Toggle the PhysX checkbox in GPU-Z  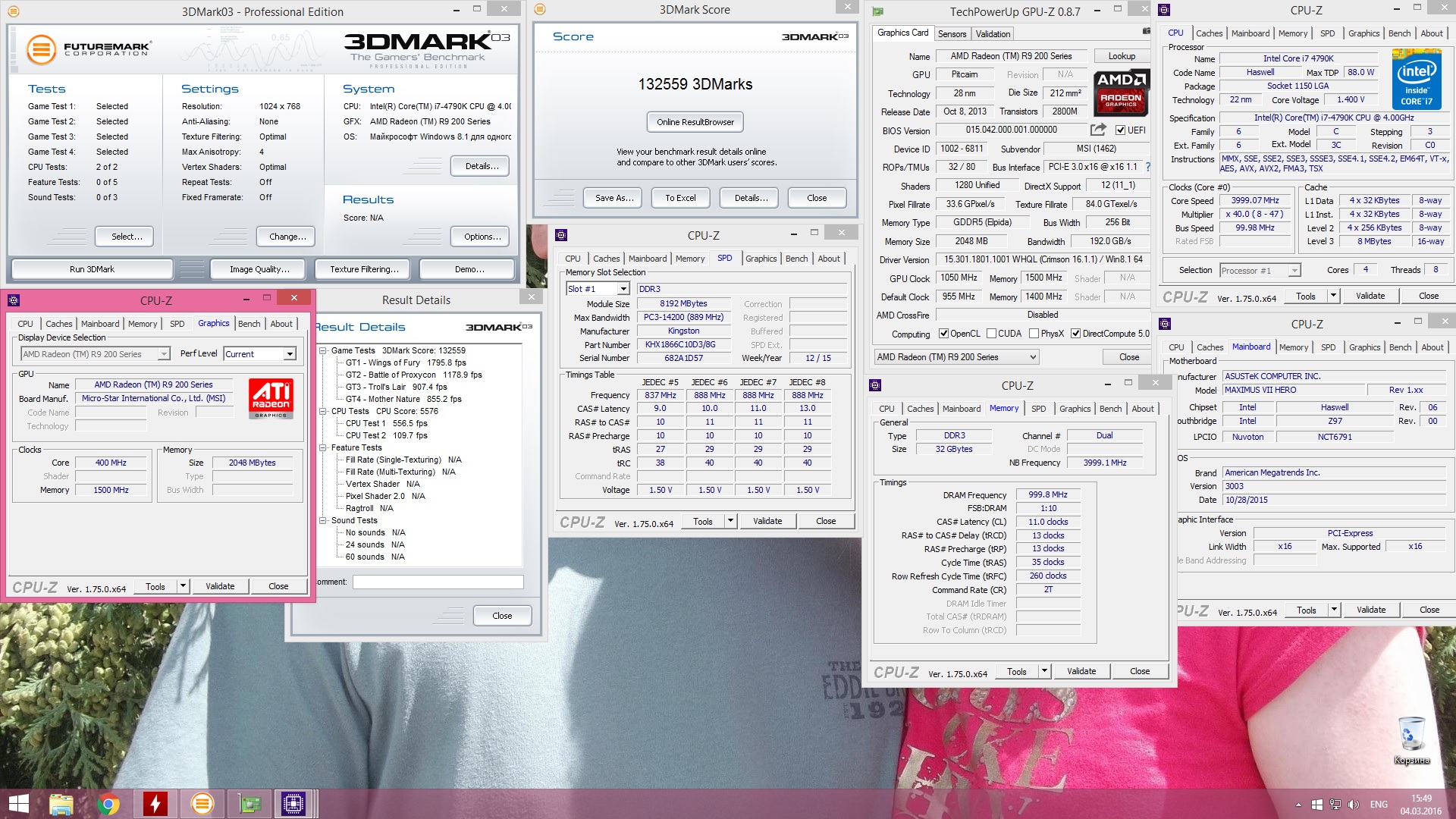pos(1034,334)
